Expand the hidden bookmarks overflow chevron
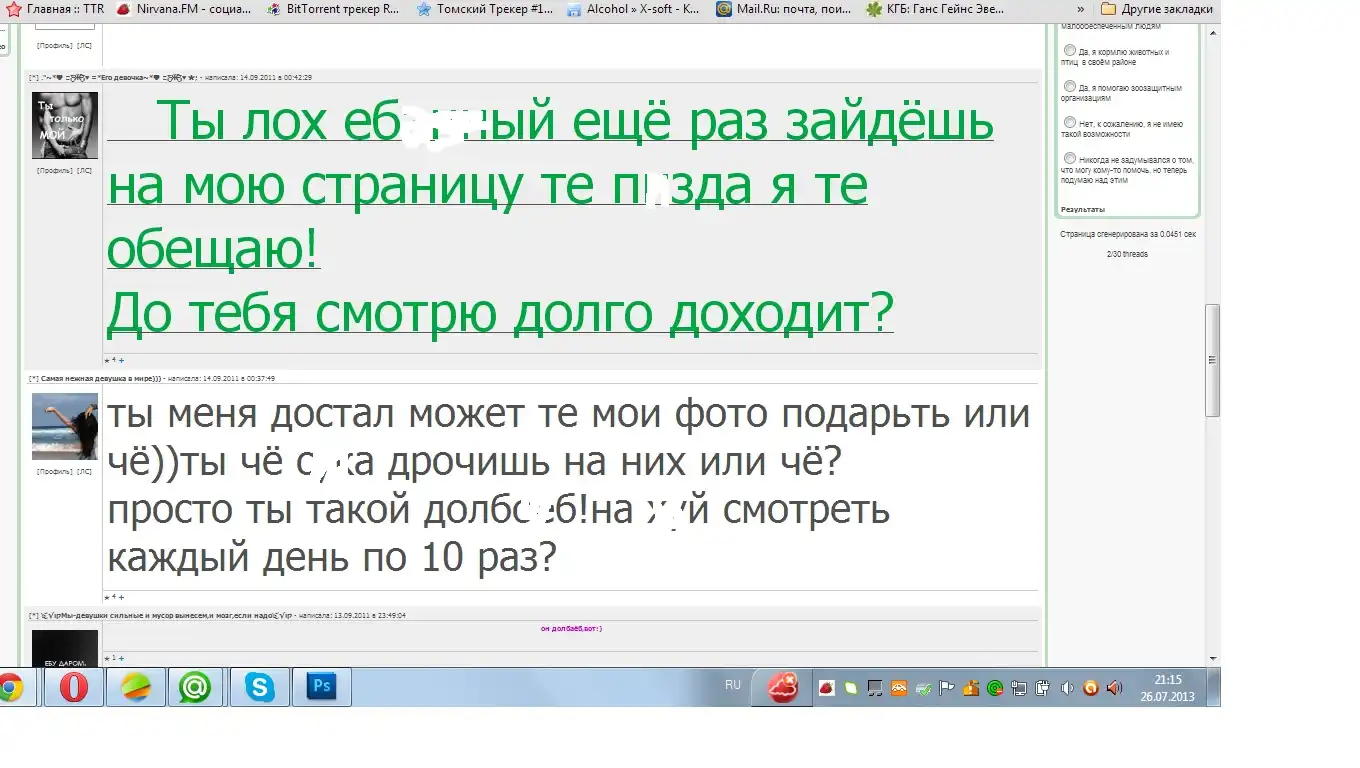The width and height of the screenshot is (1360, 768). click(x=1078, y=9)
